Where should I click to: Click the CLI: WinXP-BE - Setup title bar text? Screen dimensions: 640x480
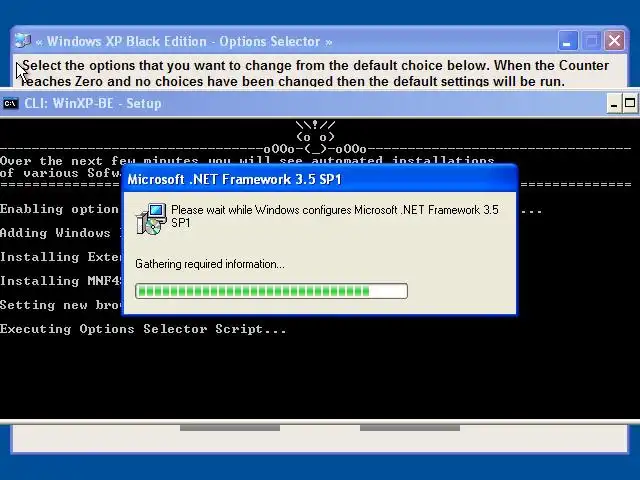tap(93, 103)
